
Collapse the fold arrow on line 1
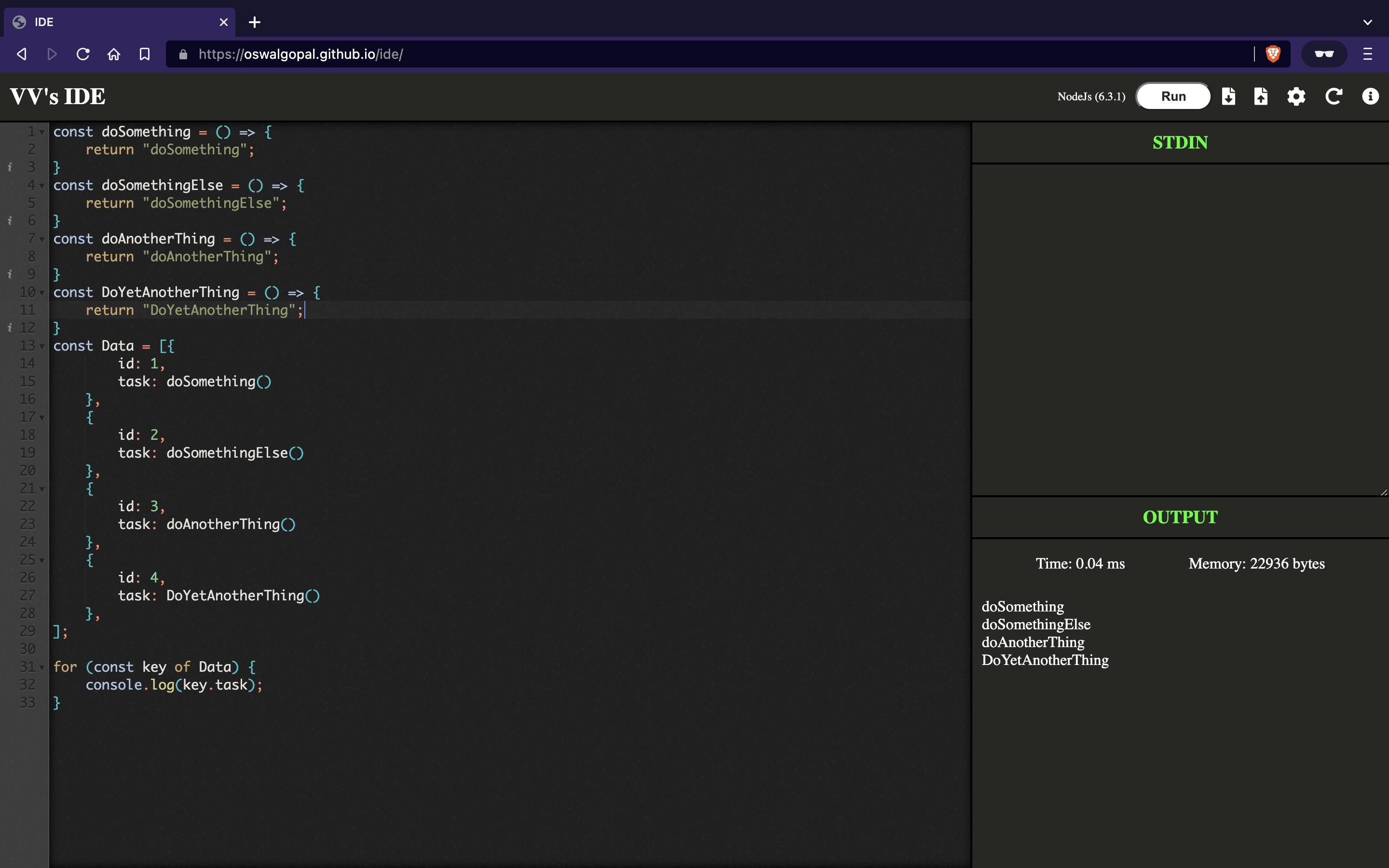(x=42, y=133)
